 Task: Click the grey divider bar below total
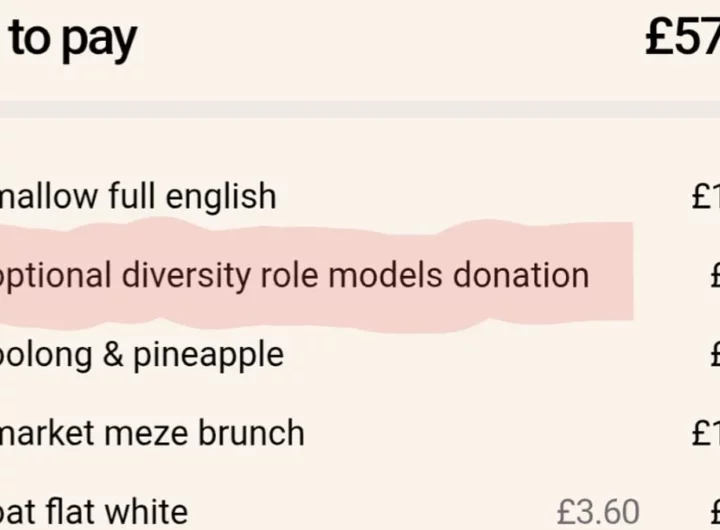360,109
